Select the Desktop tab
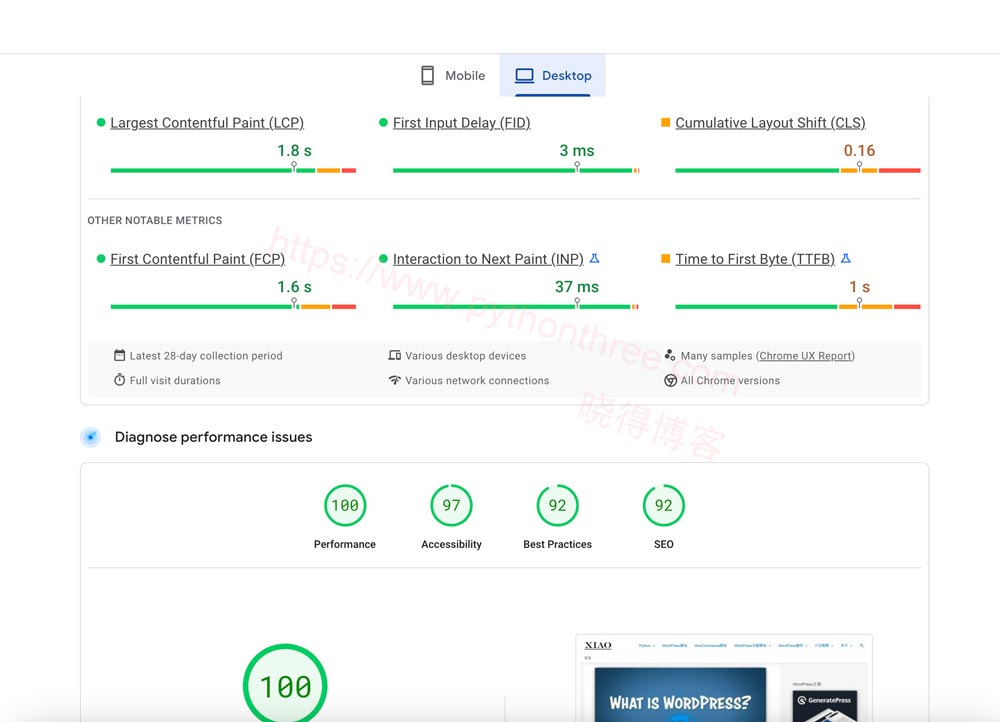This screenshot has width=1000, height=722. click(553, 76)
